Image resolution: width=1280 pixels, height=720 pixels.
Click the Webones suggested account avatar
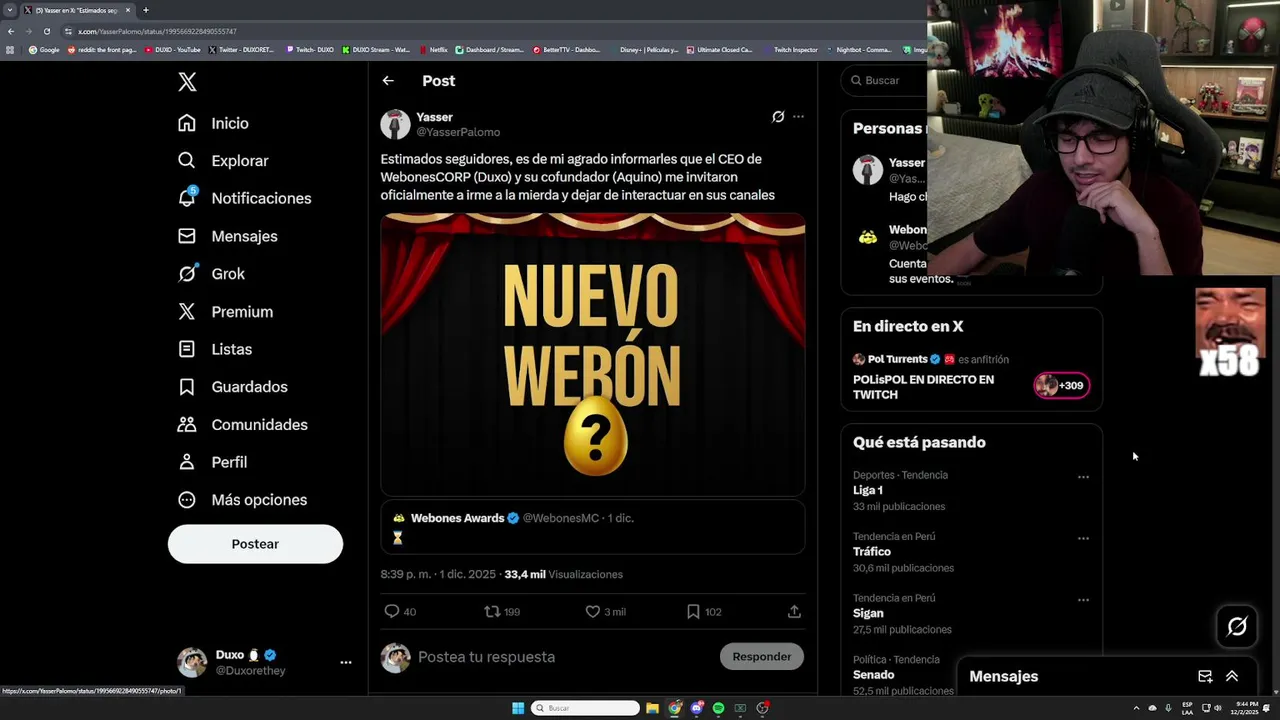click(x=868, y=237)
